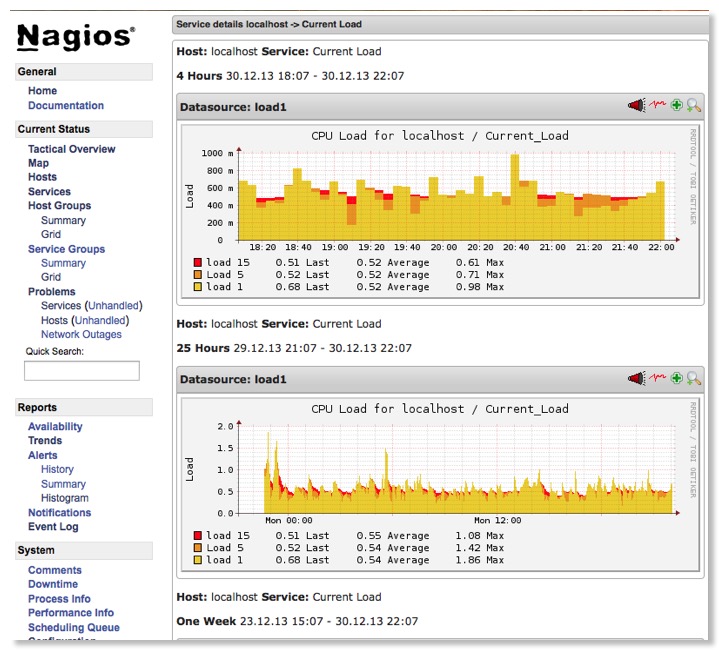Open the Map view
The image size is (719, 650).
(x=39, y=163)
